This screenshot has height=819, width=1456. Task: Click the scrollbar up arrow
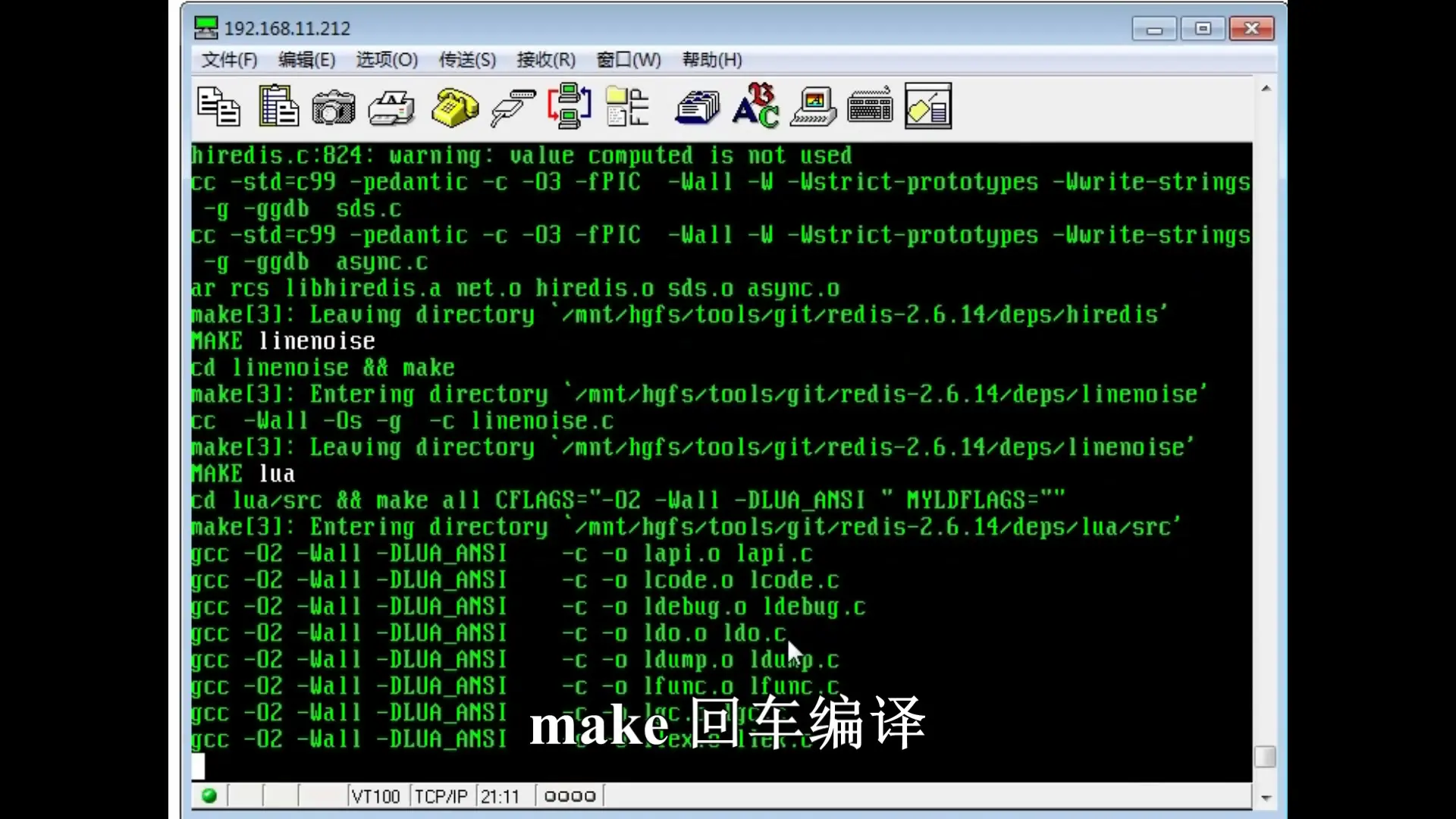tap(1266, 89)
